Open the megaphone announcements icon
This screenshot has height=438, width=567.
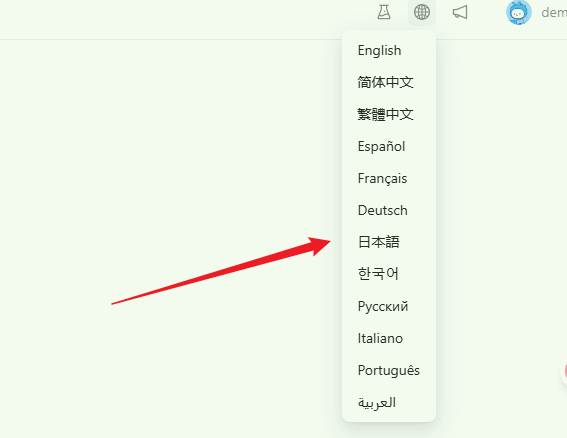(x=460, y=12)
